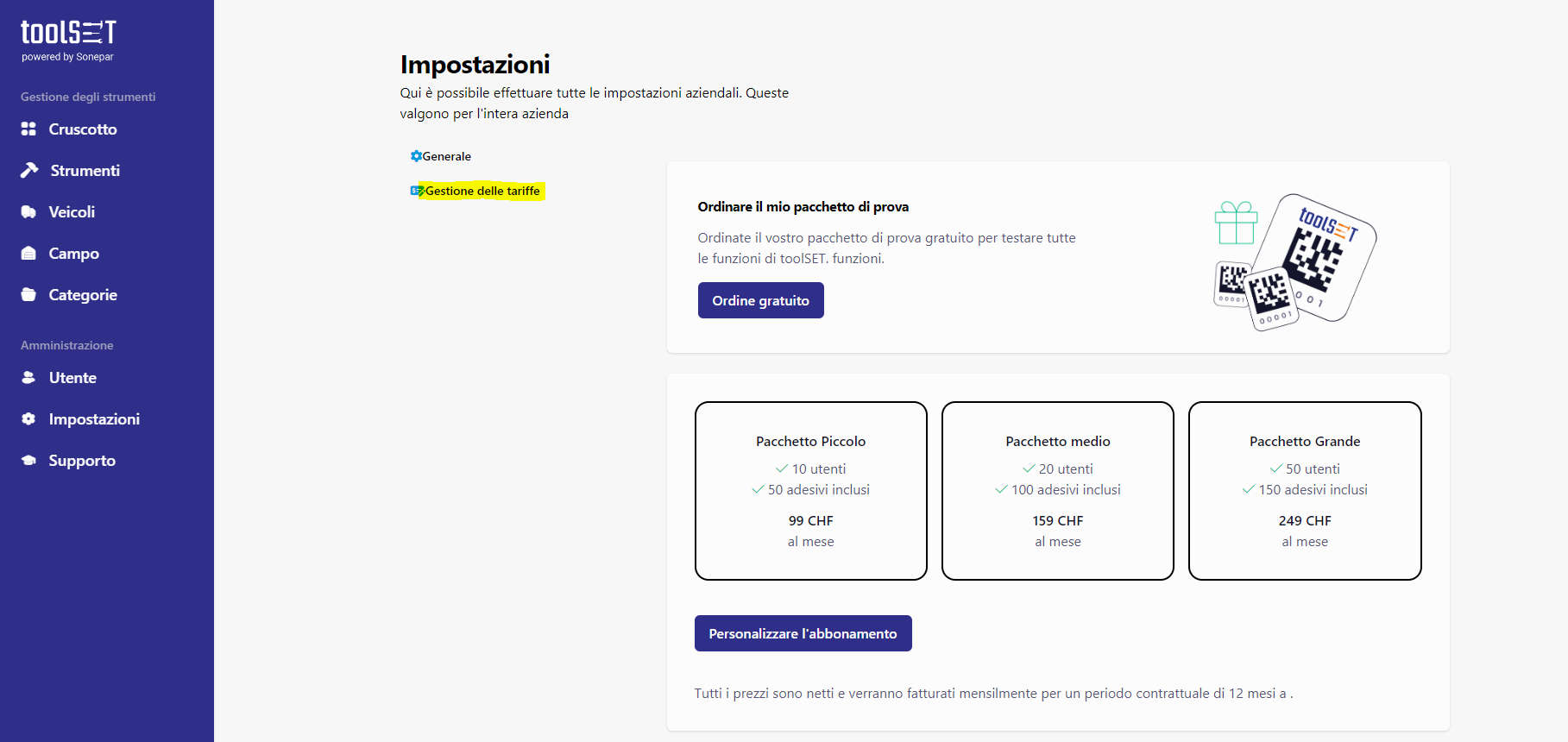This screenshot has height=742, width=1568.
Task: Select the Pacchetto Piccolo card
Action: point(811,491)
